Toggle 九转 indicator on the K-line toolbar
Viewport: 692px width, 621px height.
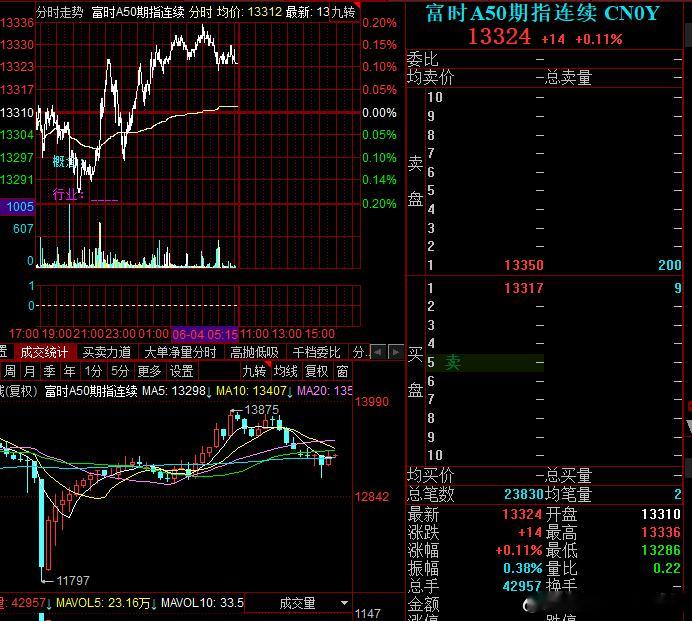click(254, 371)
